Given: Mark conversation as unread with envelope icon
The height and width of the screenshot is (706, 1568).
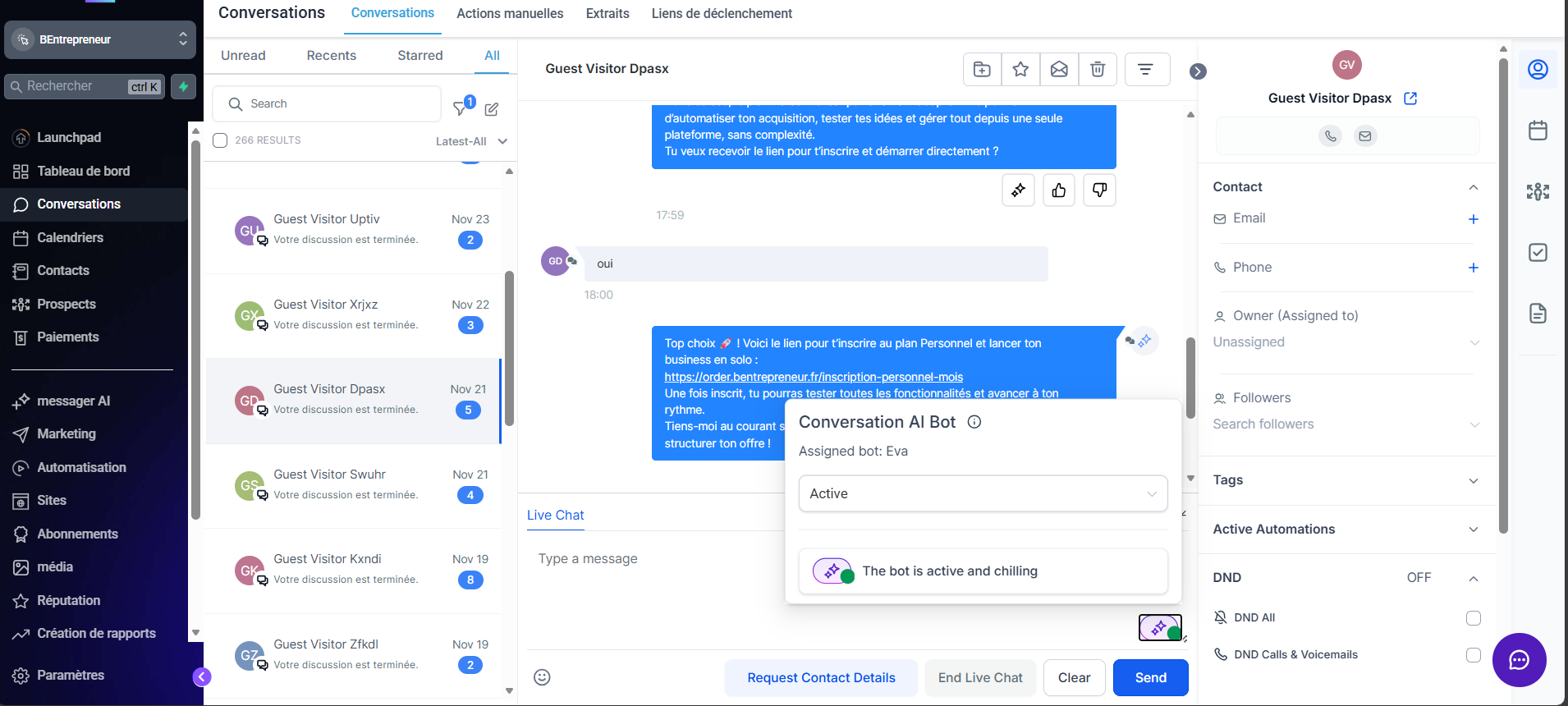Looking at the screenshot, I should tap(1059, 70).
